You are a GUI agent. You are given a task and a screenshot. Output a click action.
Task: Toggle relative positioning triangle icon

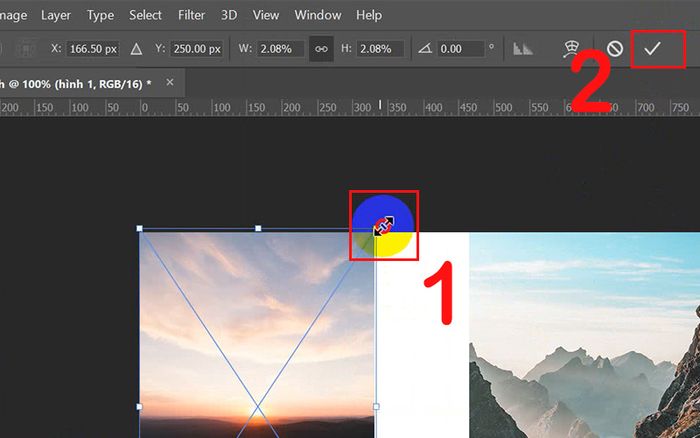pos(136,49)
